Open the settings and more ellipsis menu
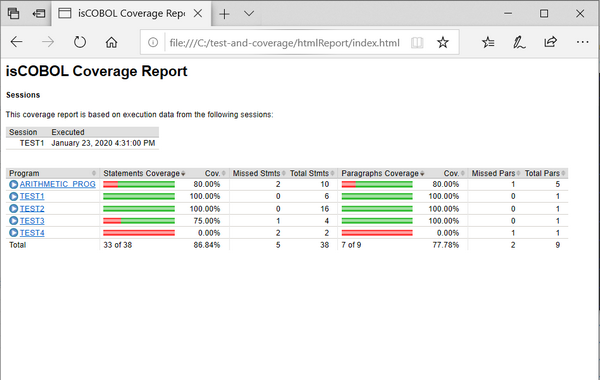The height and width of the screenshot is (380, 600). click(582, 42)
